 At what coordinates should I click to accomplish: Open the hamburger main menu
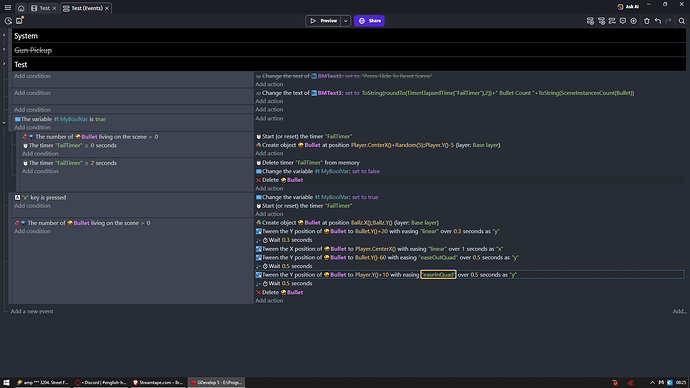coord(7,8)
